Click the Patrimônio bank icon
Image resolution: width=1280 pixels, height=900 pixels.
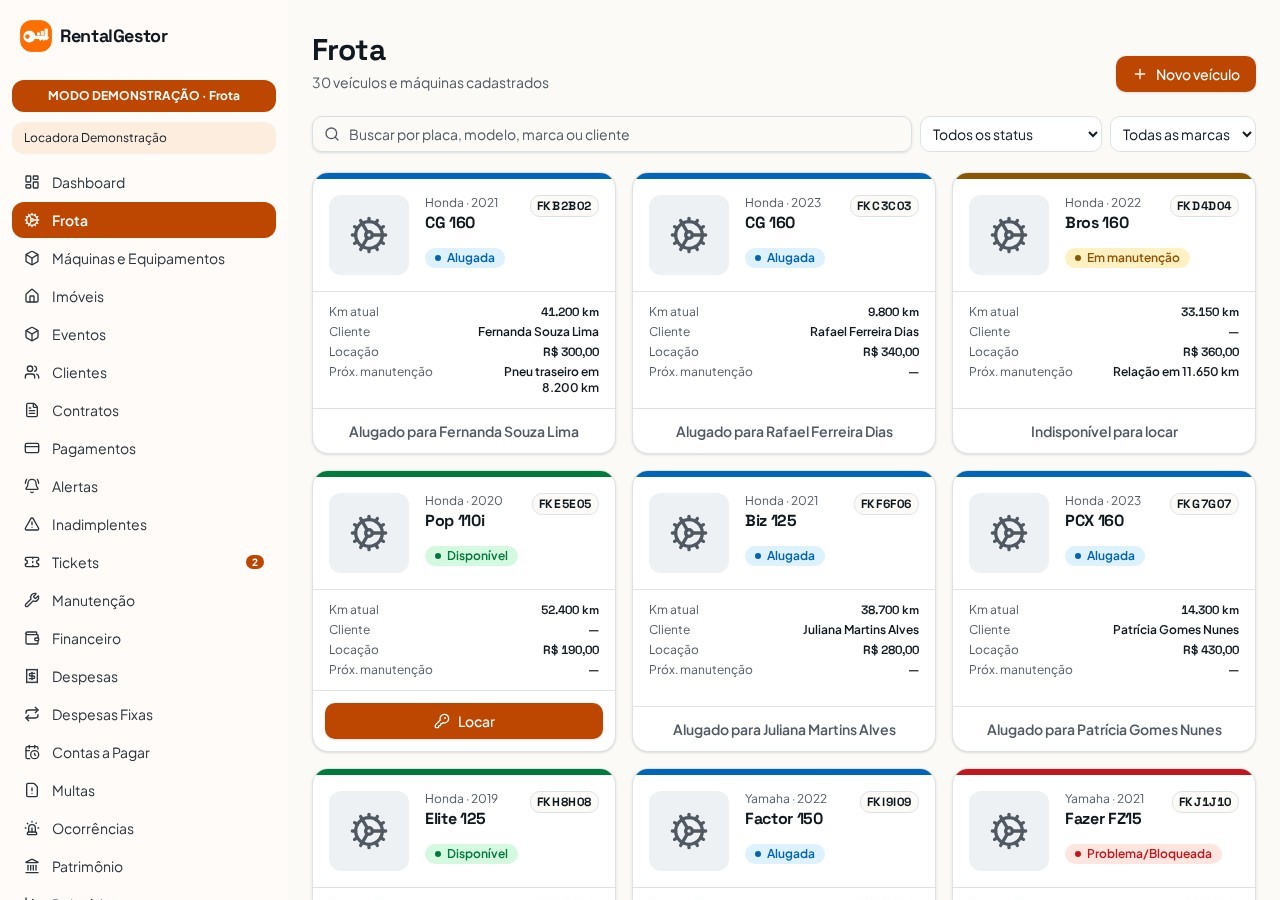coord(32,866)
